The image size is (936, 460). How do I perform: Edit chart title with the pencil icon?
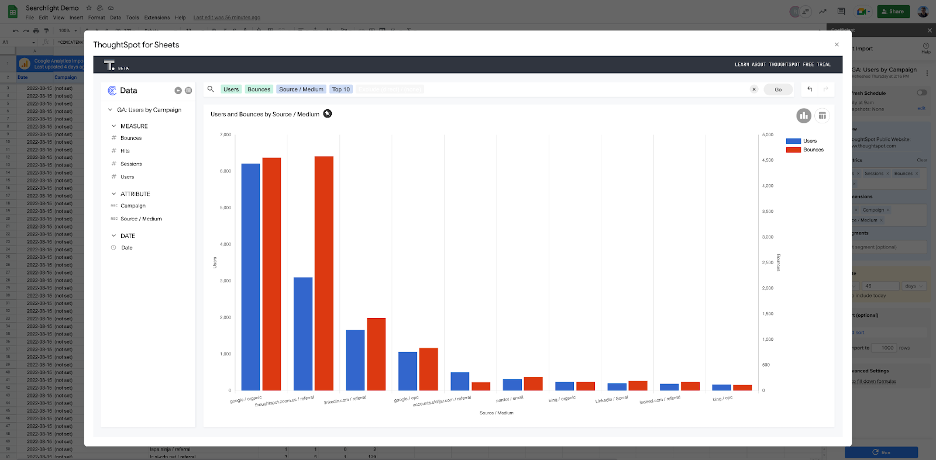click(328, 113)
